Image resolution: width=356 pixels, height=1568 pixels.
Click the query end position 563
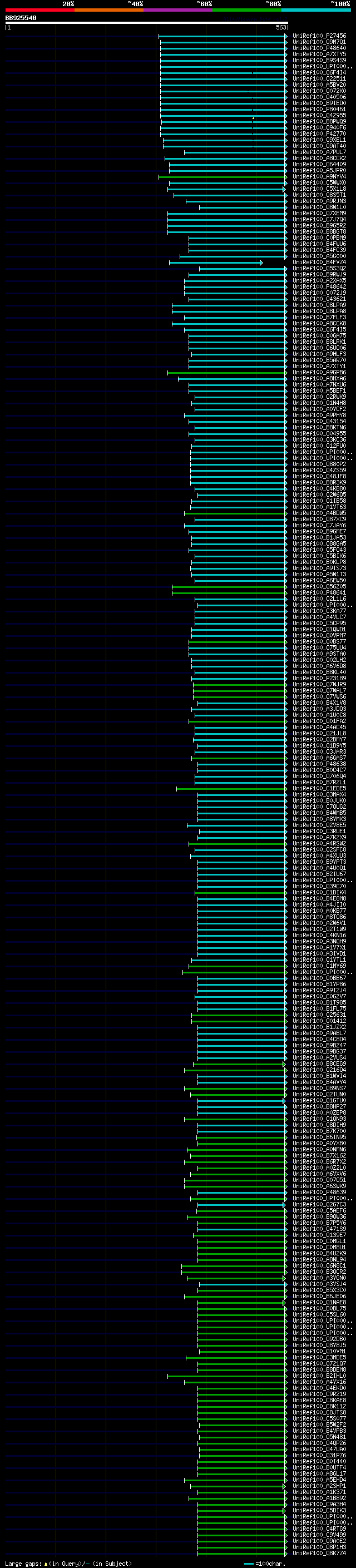280,27
